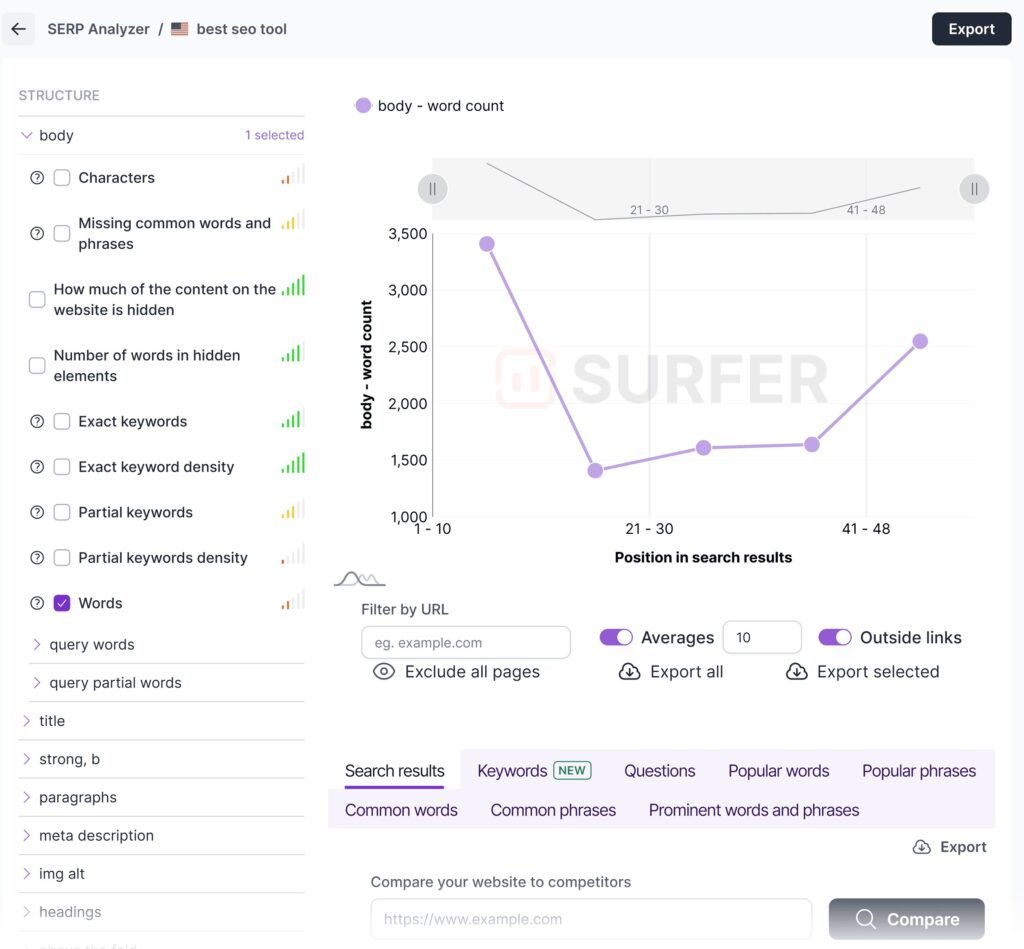Click the left range slider handle

[x=432, y=189]
